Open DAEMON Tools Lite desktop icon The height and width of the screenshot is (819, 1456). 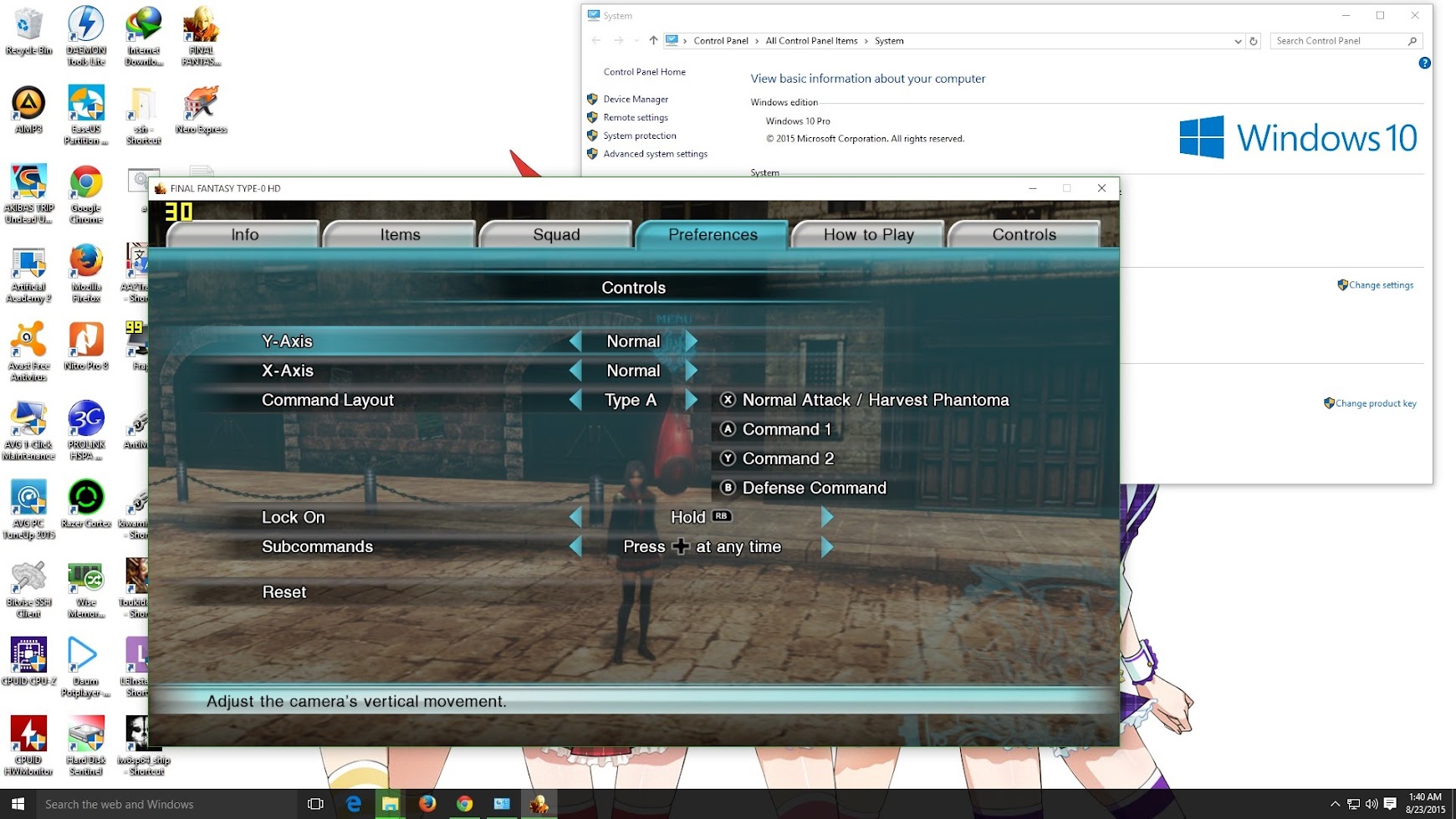click(x=86, y=37)
